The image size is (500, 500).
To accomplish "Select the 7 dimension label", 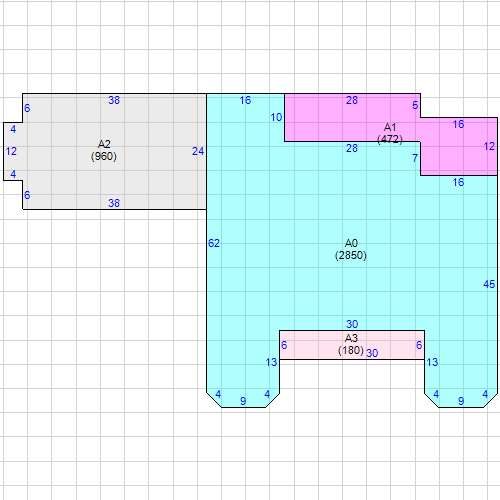I will click(x=415, y=158).
